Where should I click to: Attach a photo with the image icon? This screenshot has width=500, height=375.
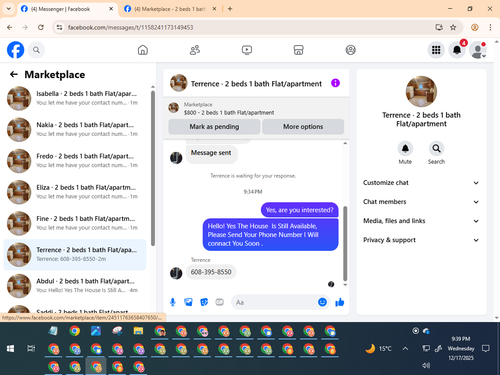(188, 302)
